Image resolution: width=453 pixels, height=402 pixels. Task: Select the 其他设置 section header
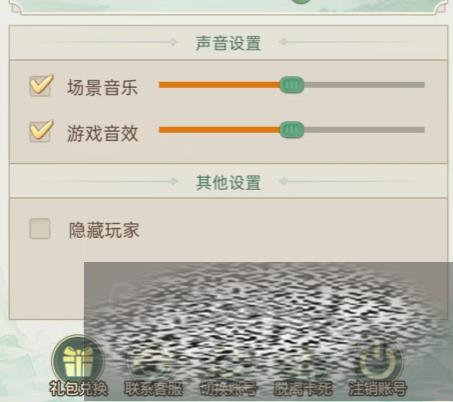click(228, 183)
